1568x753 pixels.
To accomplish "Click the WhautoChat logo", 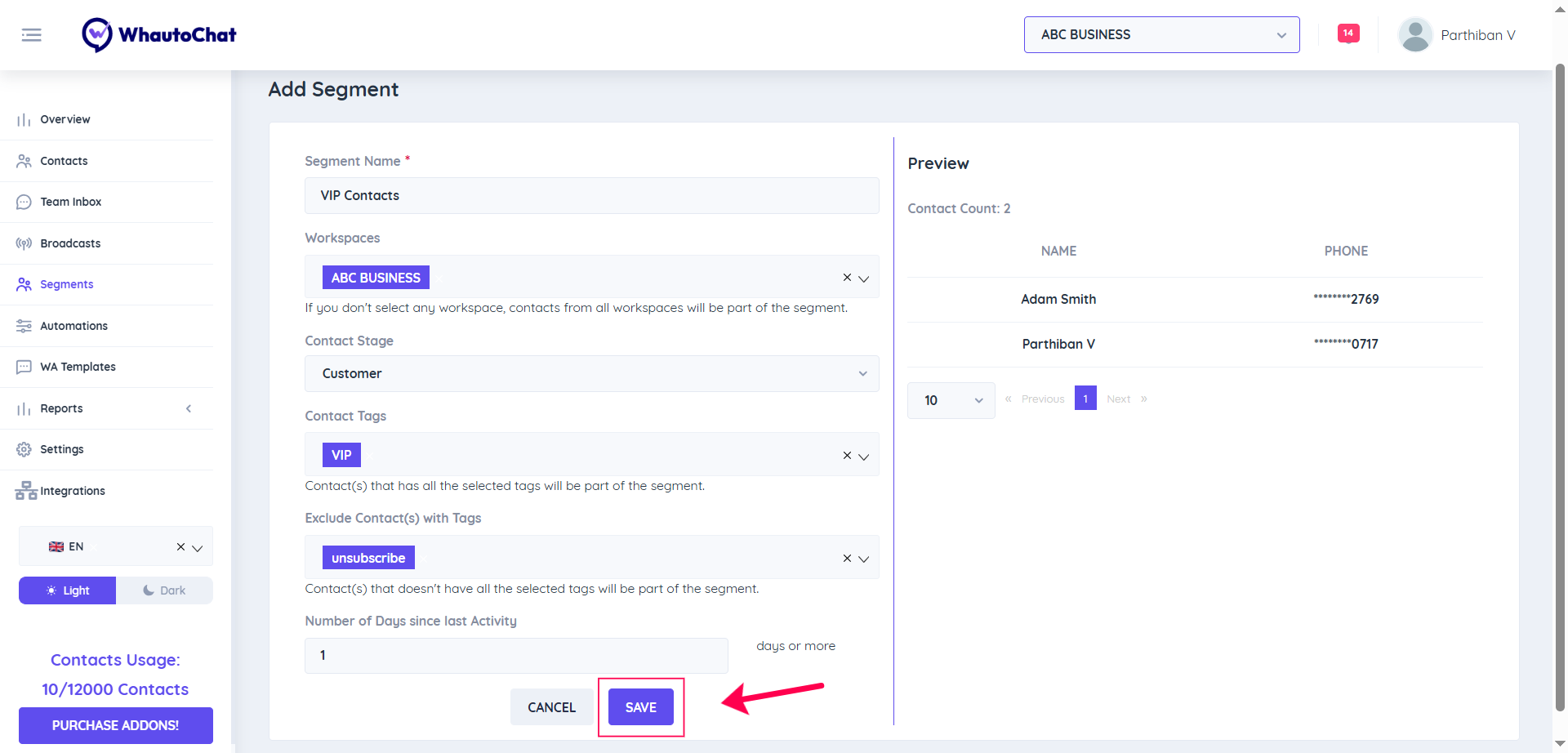I will (159, 35).
